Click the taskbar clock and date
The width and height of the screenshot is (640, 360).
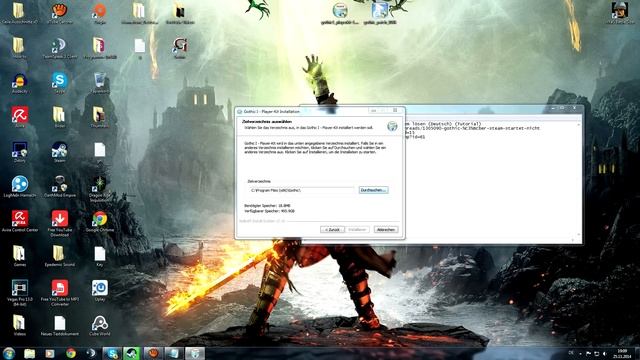(x=622, y=354)
